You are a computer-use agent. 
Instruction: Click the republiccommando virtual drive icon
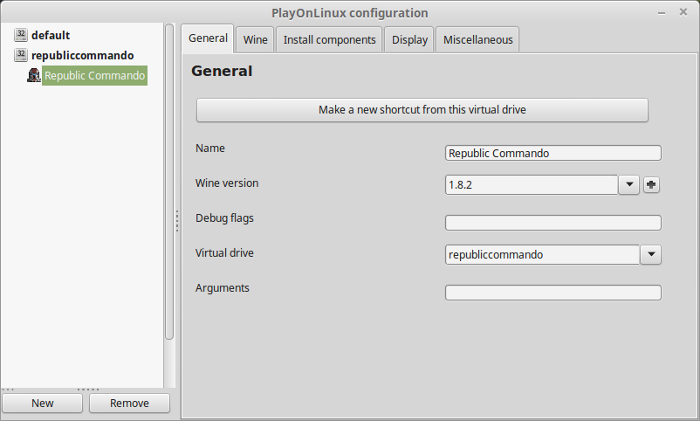pyautogui.click(x=21, y=55)
